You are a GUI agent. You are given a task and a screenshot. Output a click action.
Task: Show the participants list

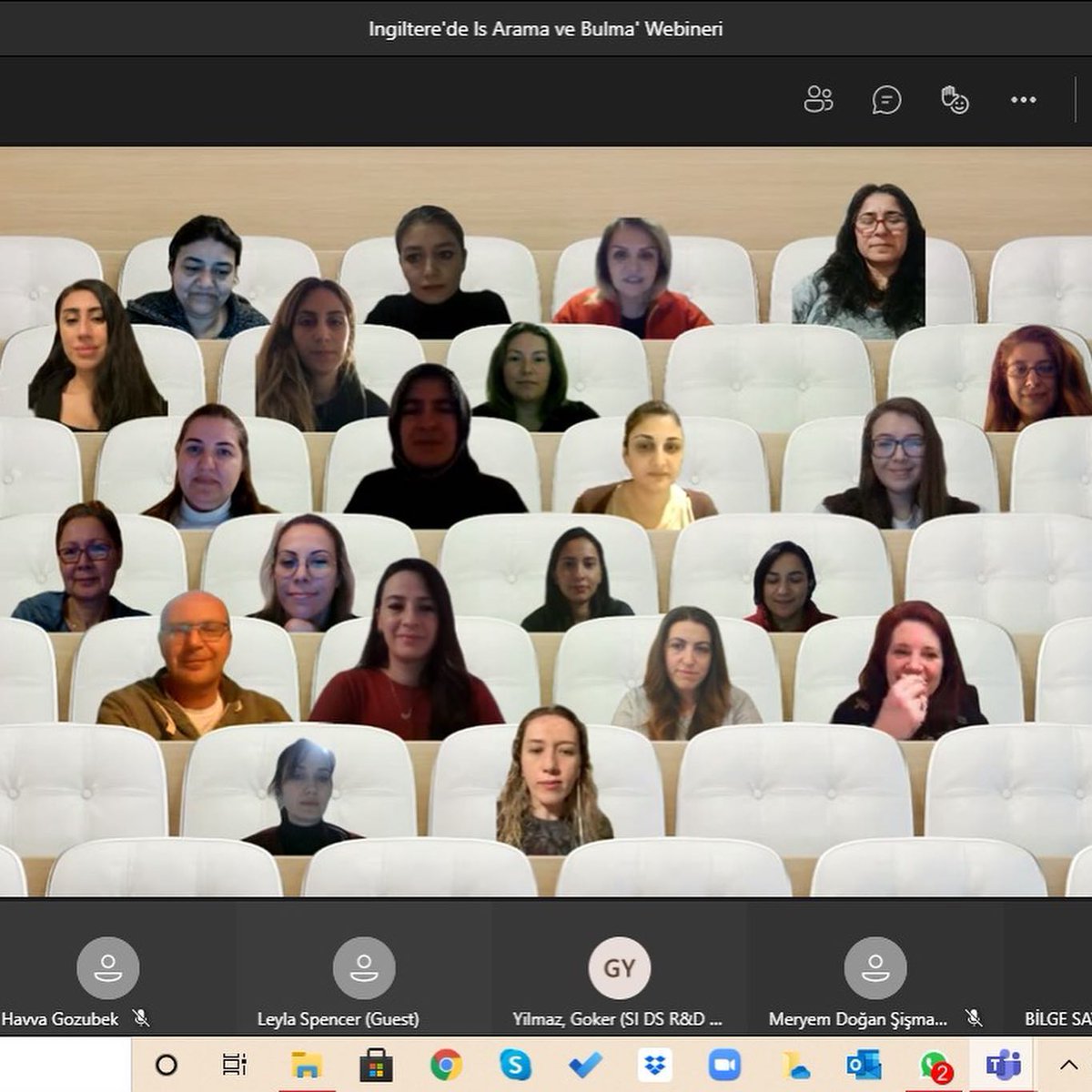pos(818,100)
